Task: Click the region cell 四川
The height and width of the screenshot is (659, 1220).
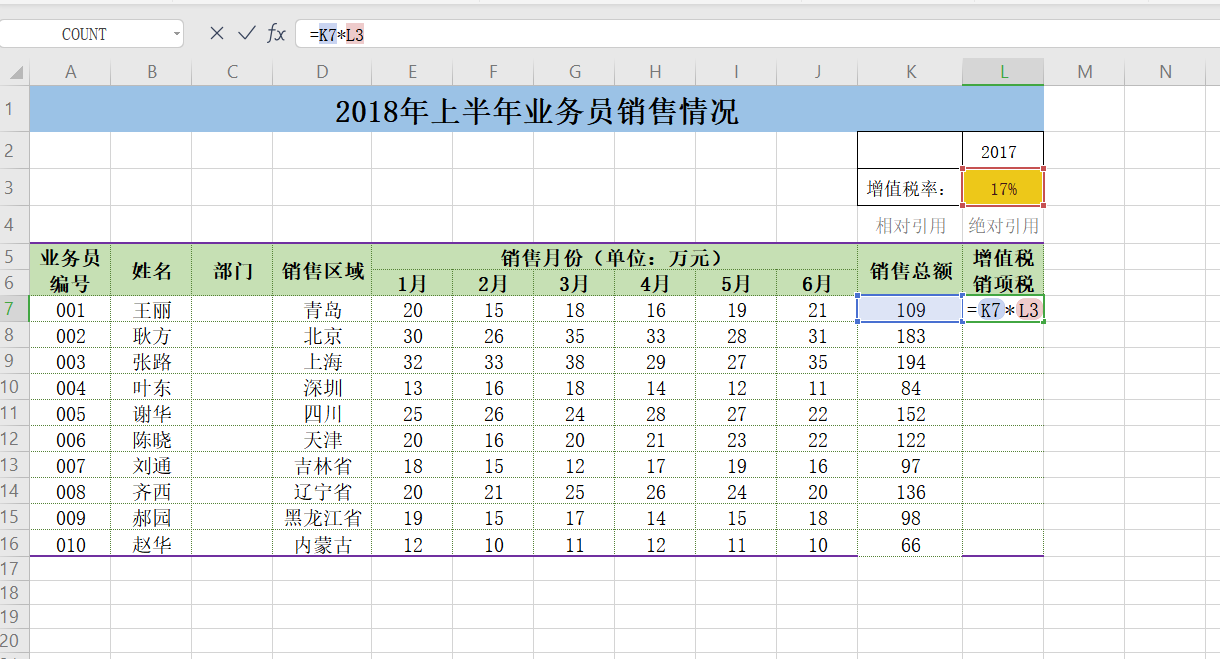Action: coord(322,414)
